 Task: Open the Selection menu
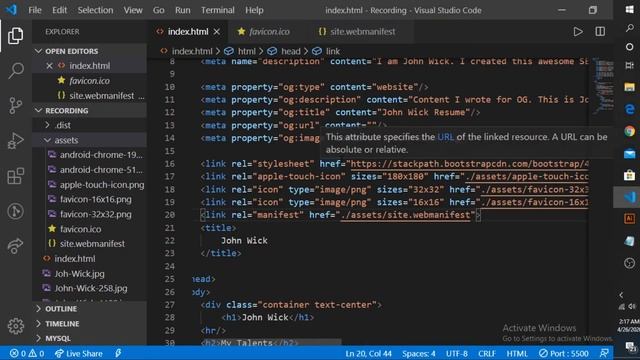pos(95,10)
